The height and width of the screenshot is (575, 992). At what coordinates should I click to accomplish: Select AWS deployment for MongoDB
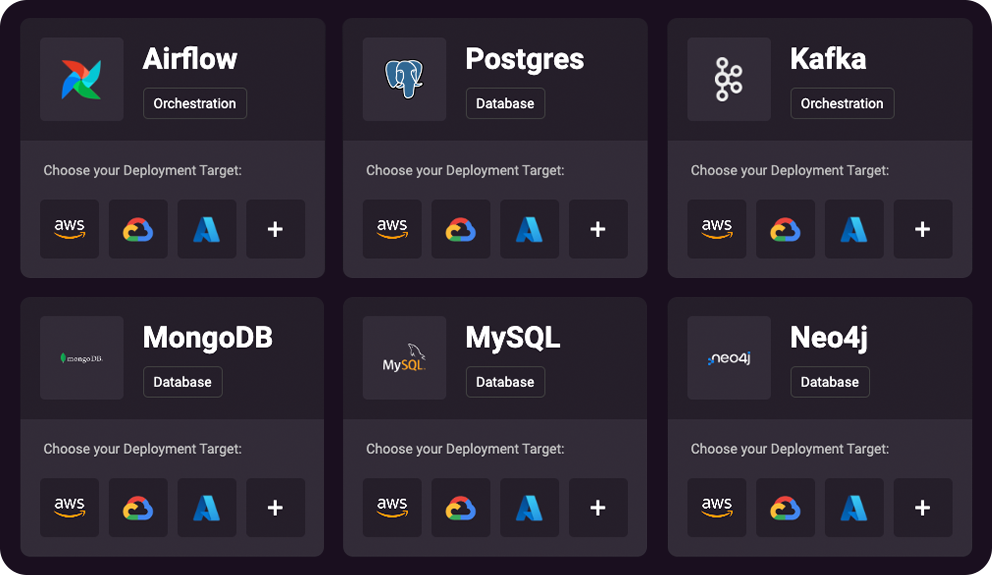point(70,508)
